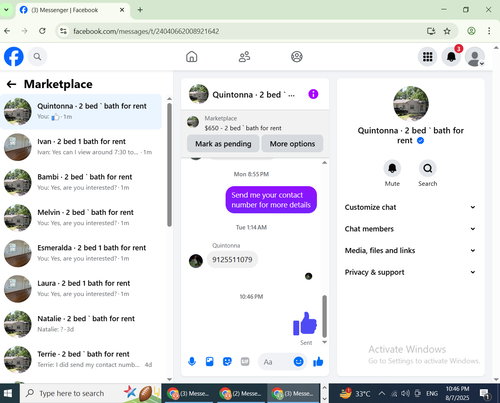
Task: Open the Groups icon in top bar
Action: pyautogui.click(x=297, y=57)
